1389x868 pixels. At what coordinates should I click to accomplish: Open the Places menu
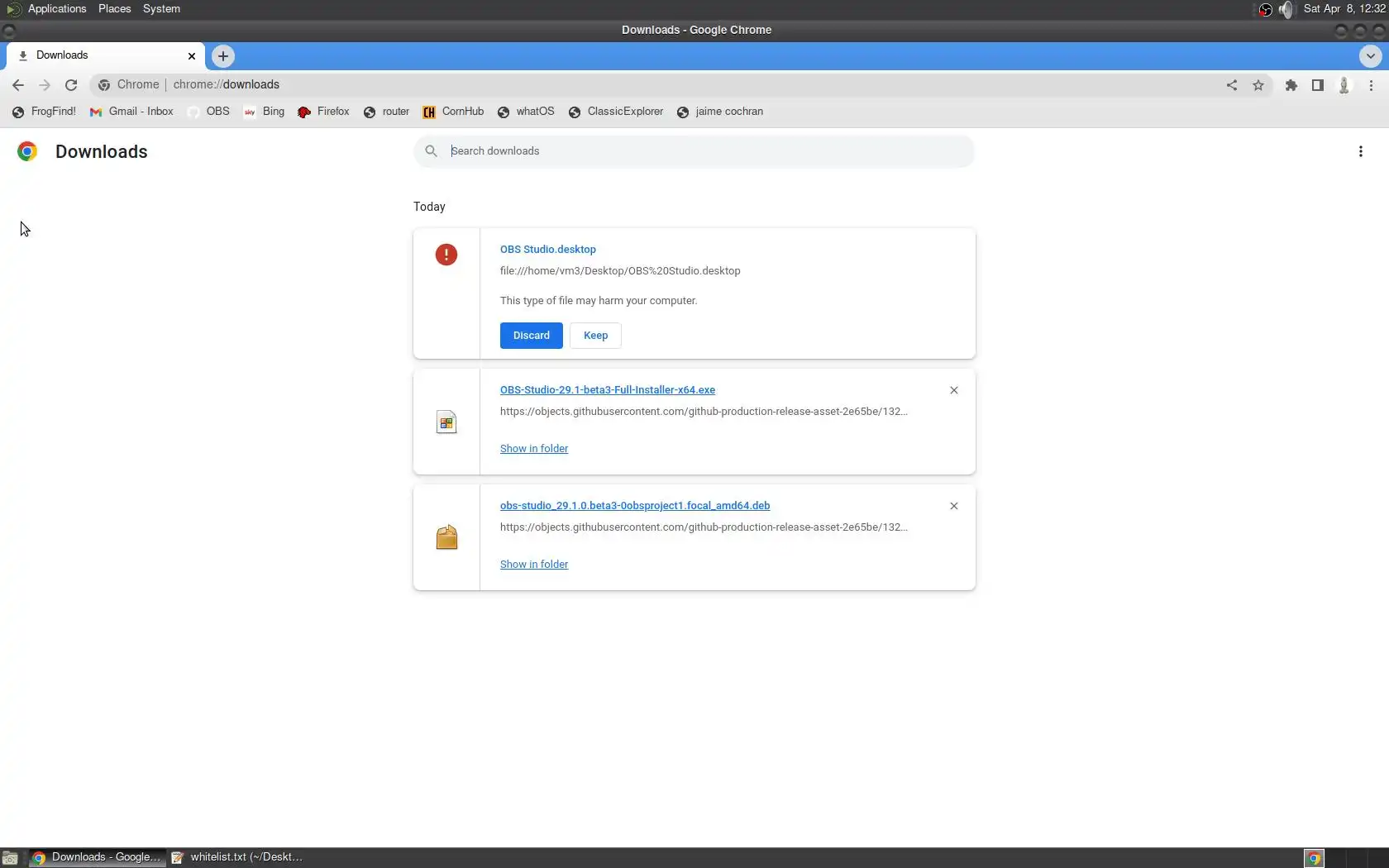point(115,9)
